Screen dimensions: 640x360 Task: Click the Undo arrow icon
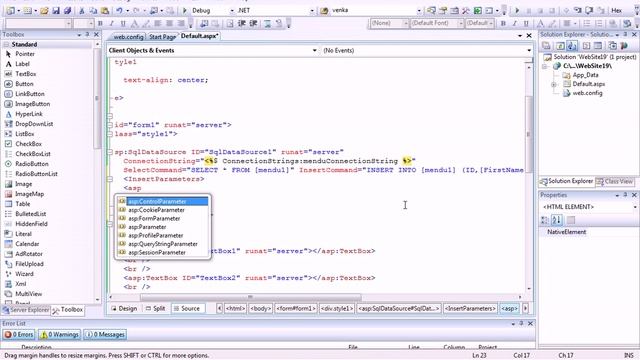coord(119,10)
